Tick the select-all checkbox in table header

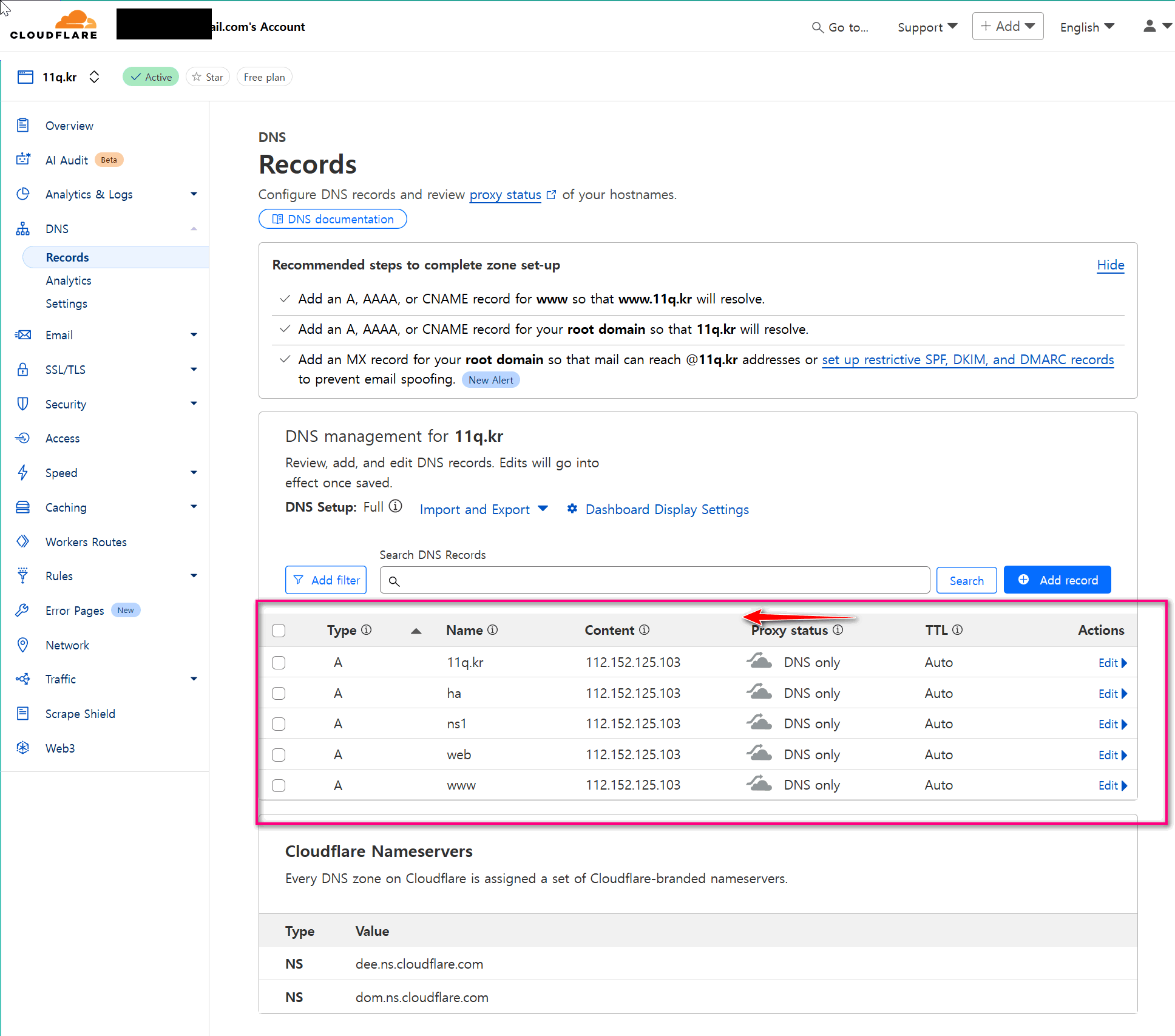tap(279, 631)
